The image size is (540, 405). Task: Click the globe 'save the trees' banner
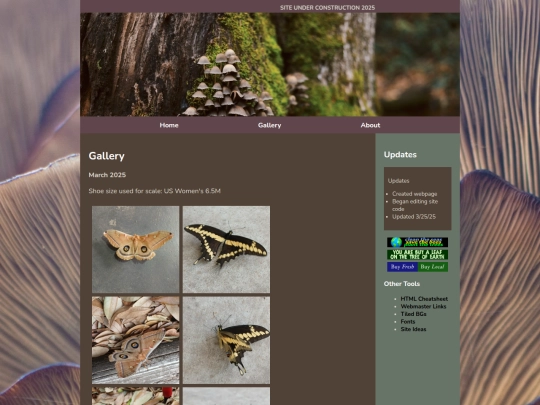tap(417, 242)
